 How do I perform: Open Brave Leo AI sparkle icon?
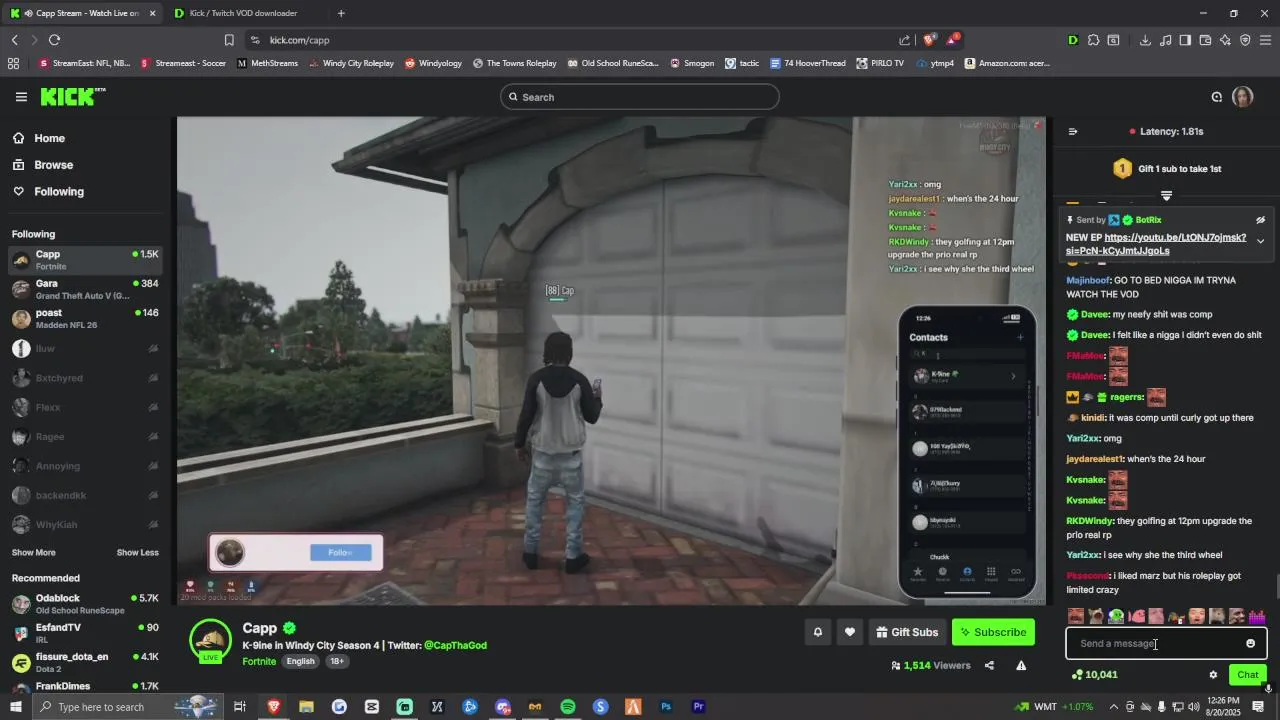(x=1225, y=40)
